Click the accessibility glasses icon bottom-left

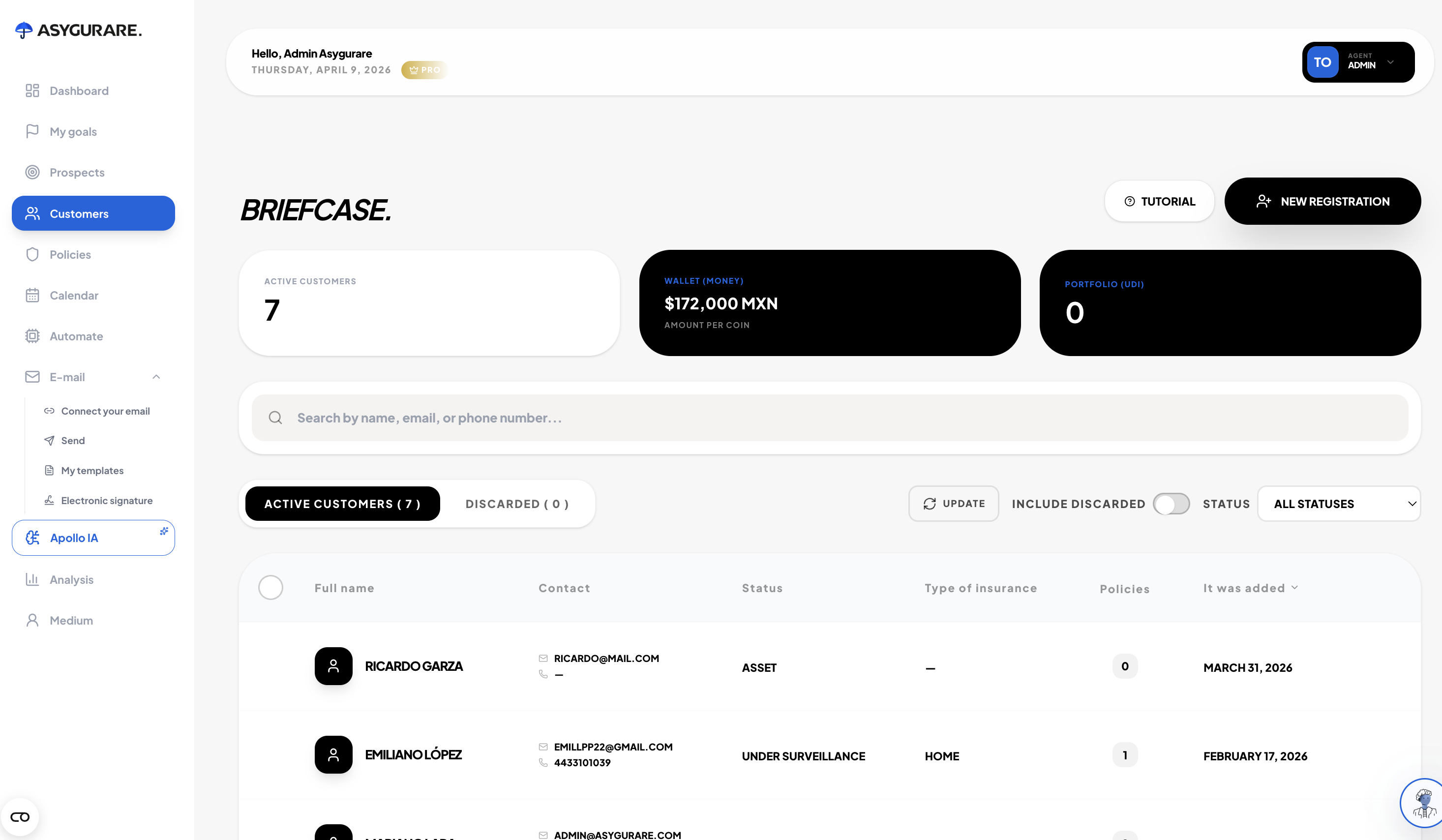click(20, 816)
